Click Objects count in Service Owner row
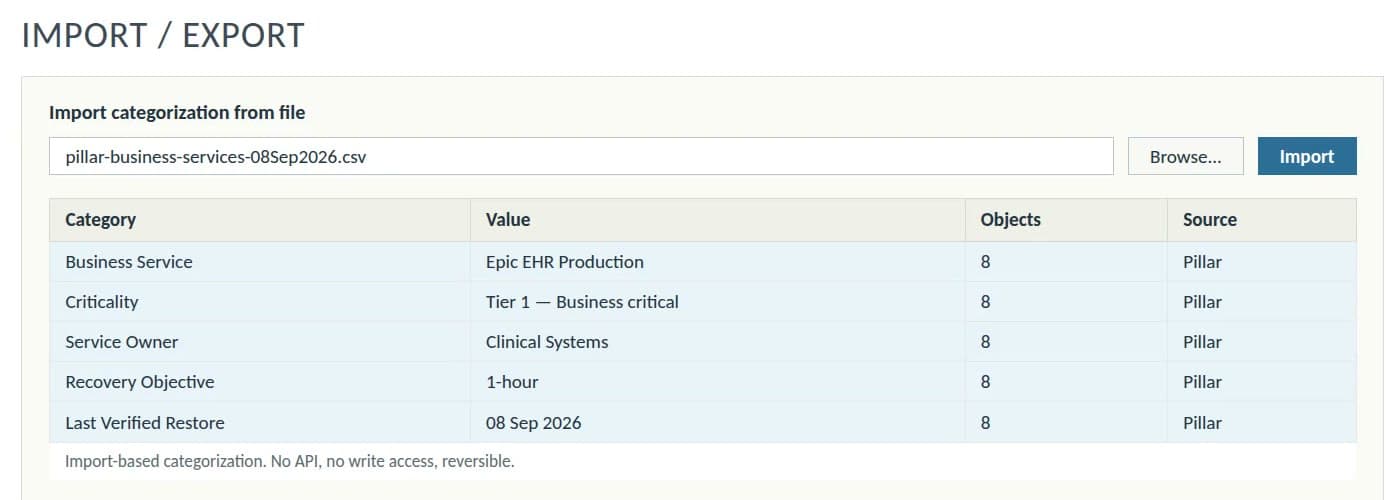1400x500 pixels. [985, 342]
